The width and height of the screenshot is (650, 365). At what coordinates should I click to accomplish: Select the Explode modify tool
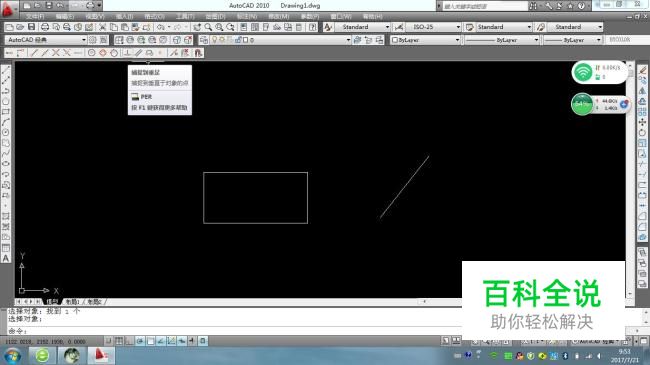pyautogui.click(x=642, y=237)
